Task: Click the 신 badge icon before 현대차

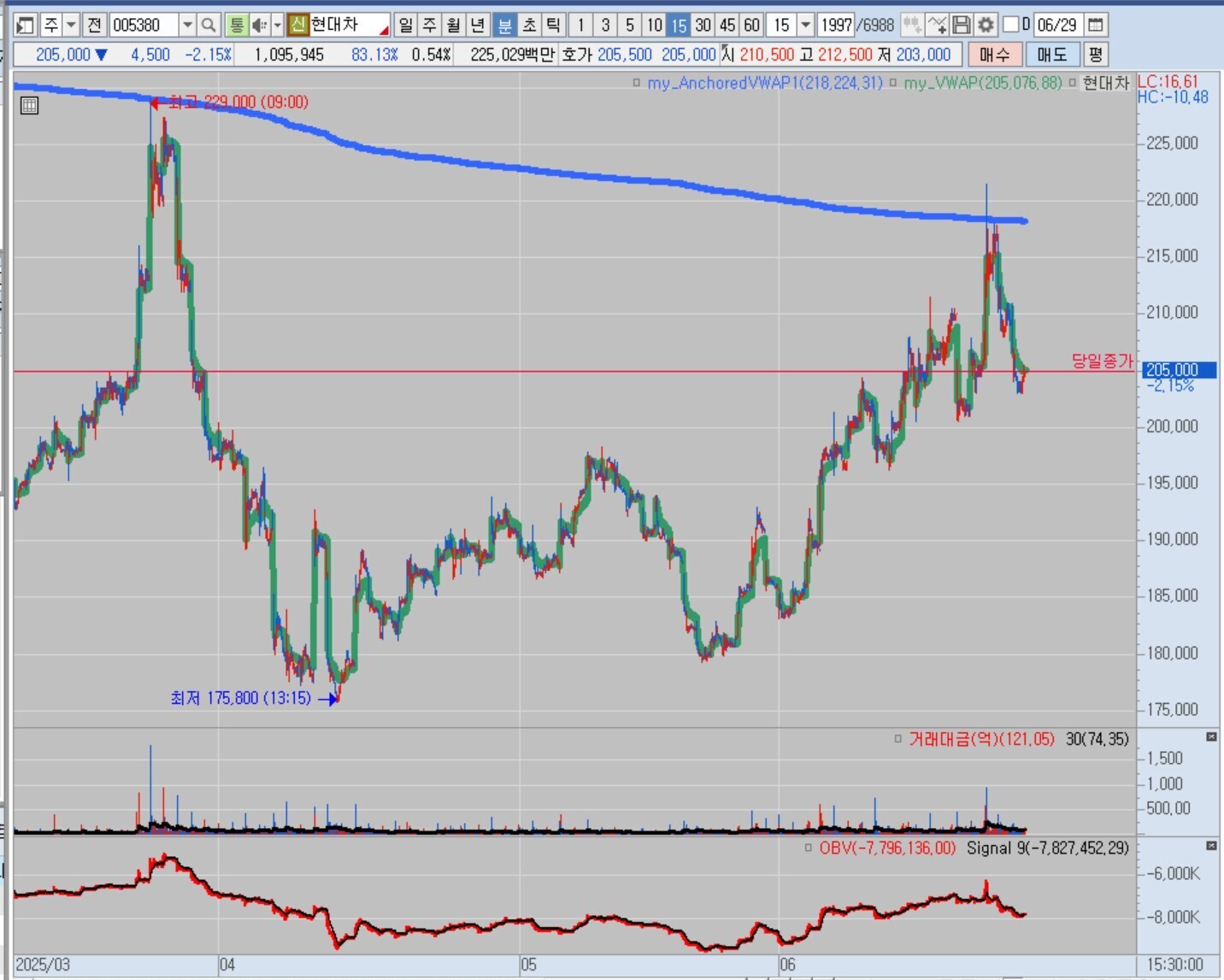Action: pyautogui.click(x=297, y=25)
